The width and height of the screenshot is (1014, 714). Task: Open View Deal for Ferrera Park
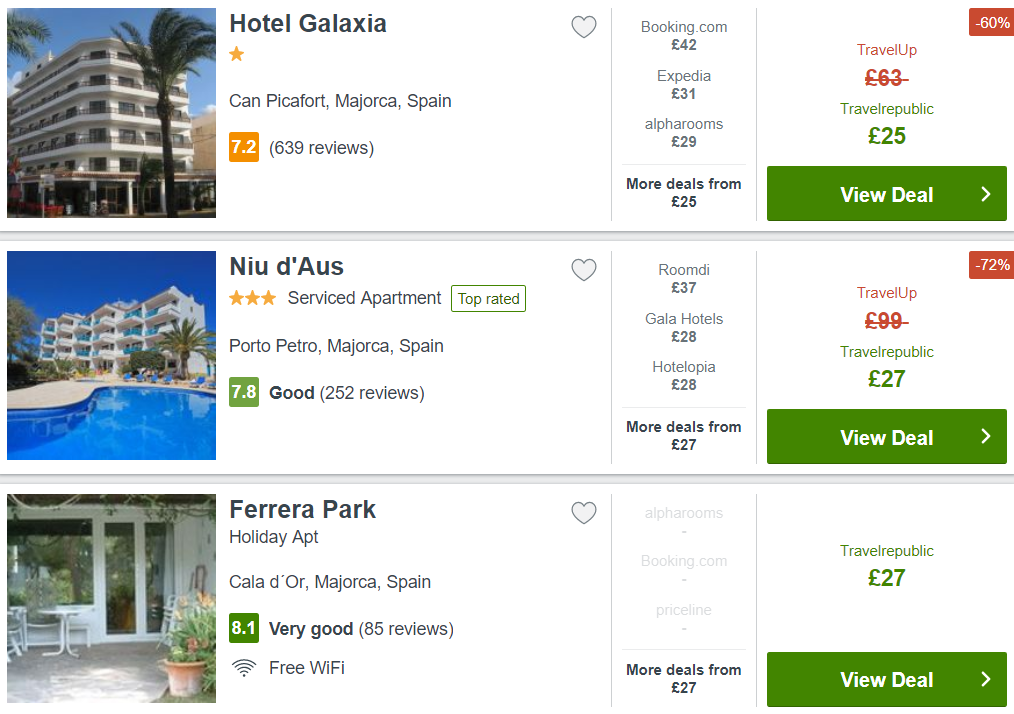[x=887, y=680]
